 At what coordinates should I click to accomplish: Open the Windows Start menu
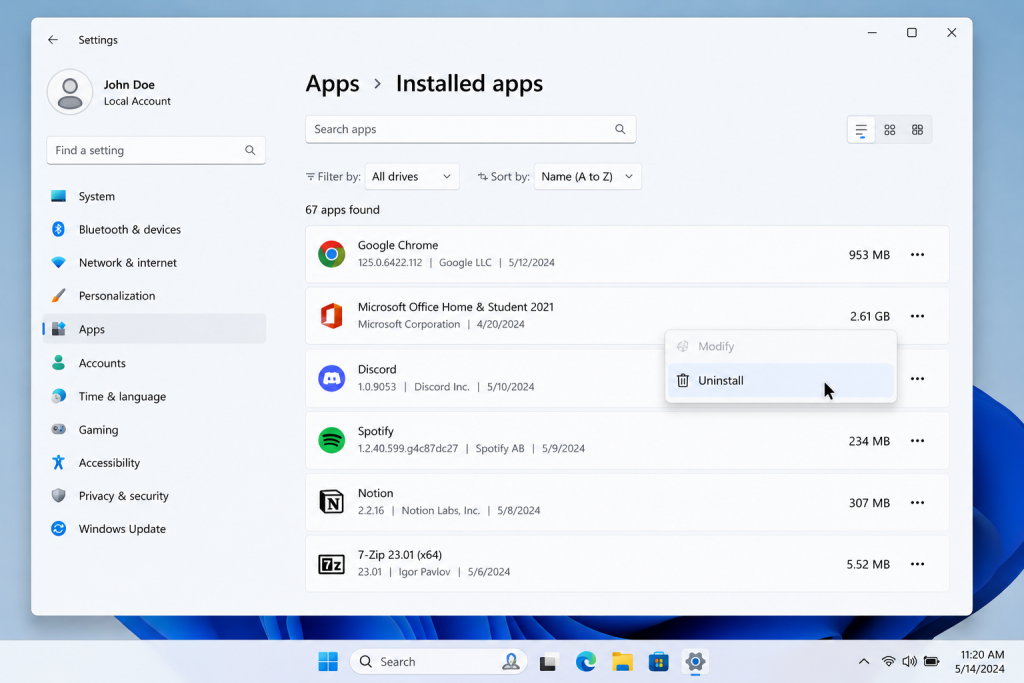tap(328, 661)
